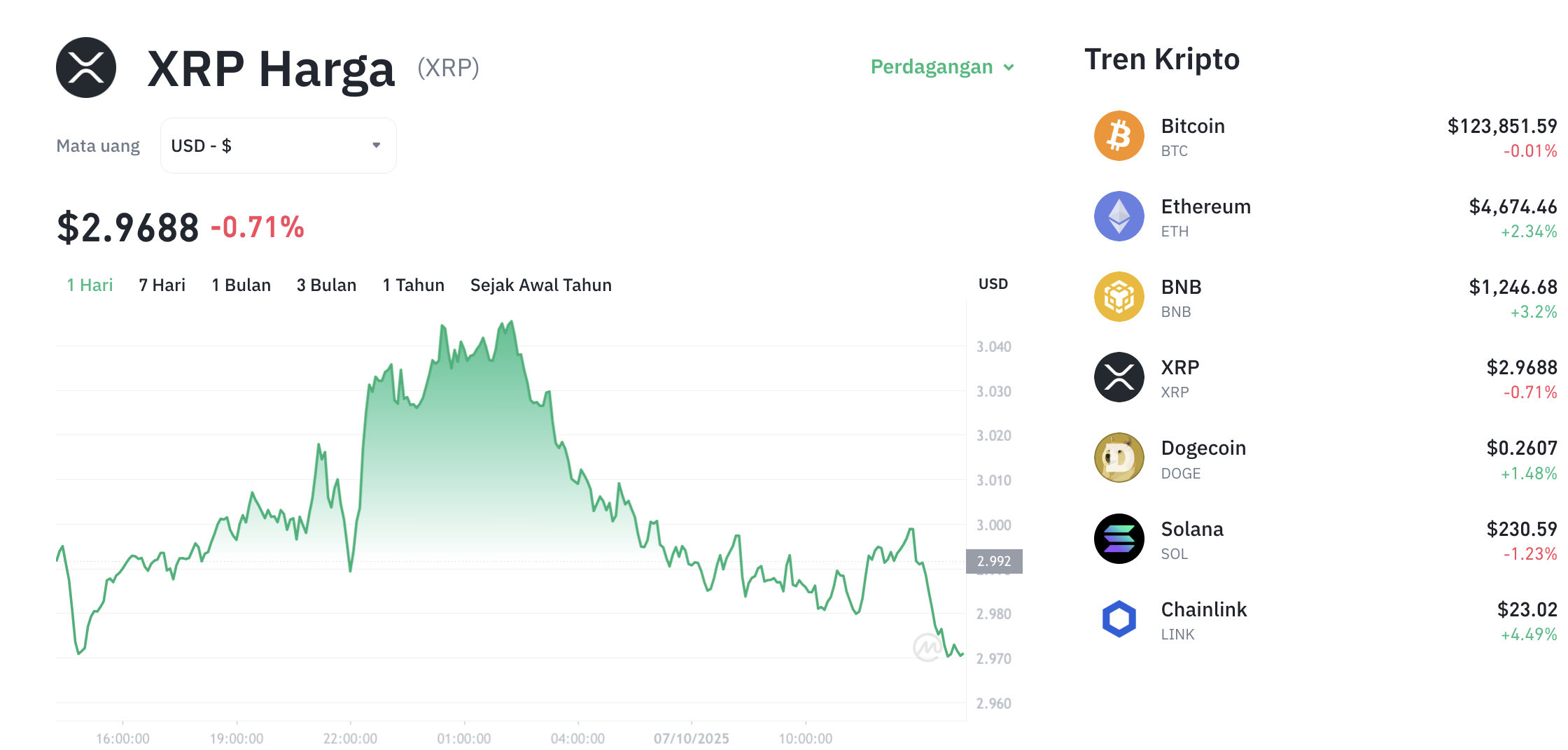Click the XRP icon in Tren Kripto
Image resolution: width=1568 pixels, height=750 pixels.
tap(1119, 377)
